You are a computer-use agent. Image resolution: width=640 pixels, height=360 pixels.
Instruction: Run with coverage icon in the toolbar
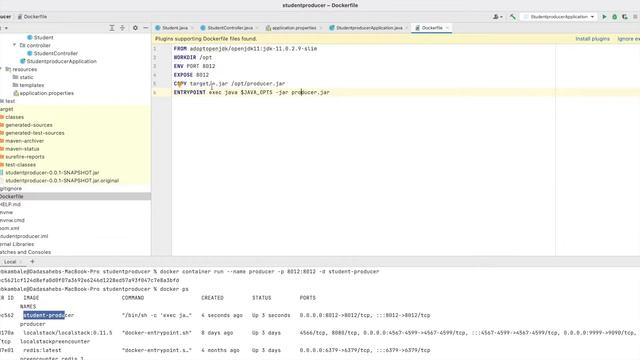[x=624, y=17]
